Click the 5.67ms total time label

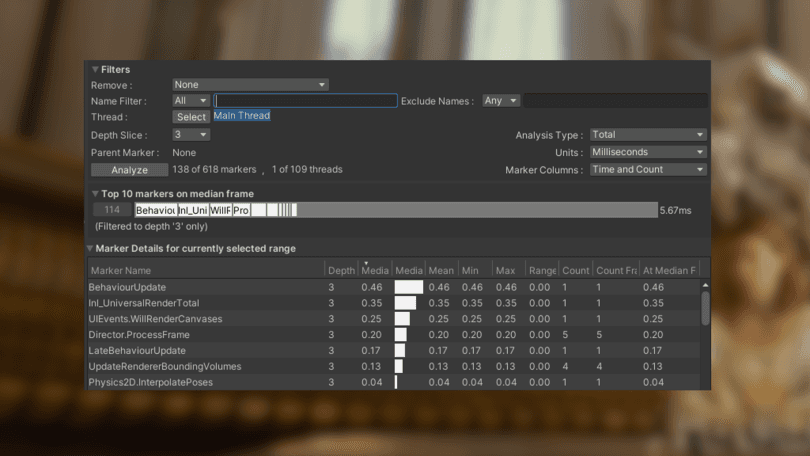tap(676, 211)
